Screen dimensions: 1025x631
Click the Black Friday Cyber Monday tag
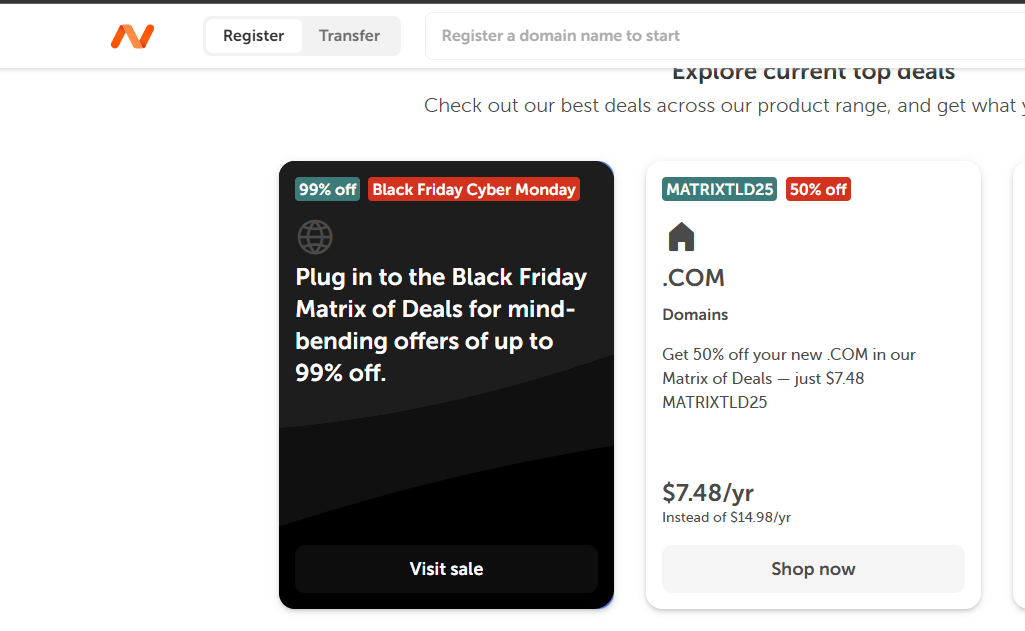[474, 190]
